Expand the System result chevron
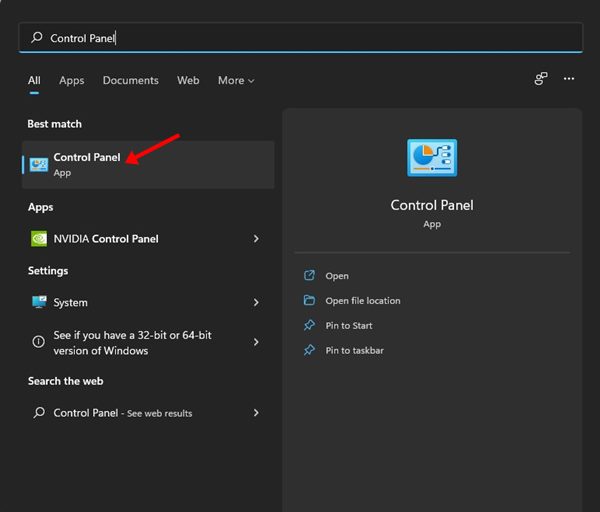Image resolution: width=600 pixels, height=512 pixels. pos(256,302)
